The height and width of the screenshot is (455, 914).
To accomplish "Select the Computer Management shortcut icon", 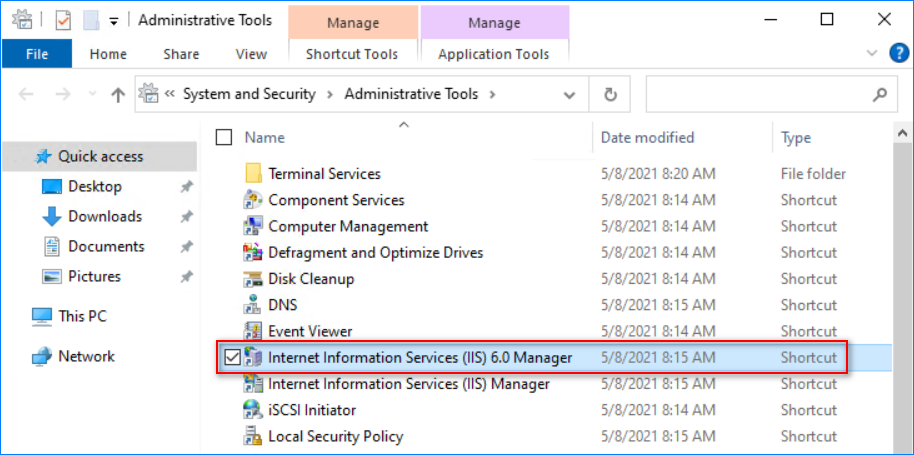I will [252, 226].
